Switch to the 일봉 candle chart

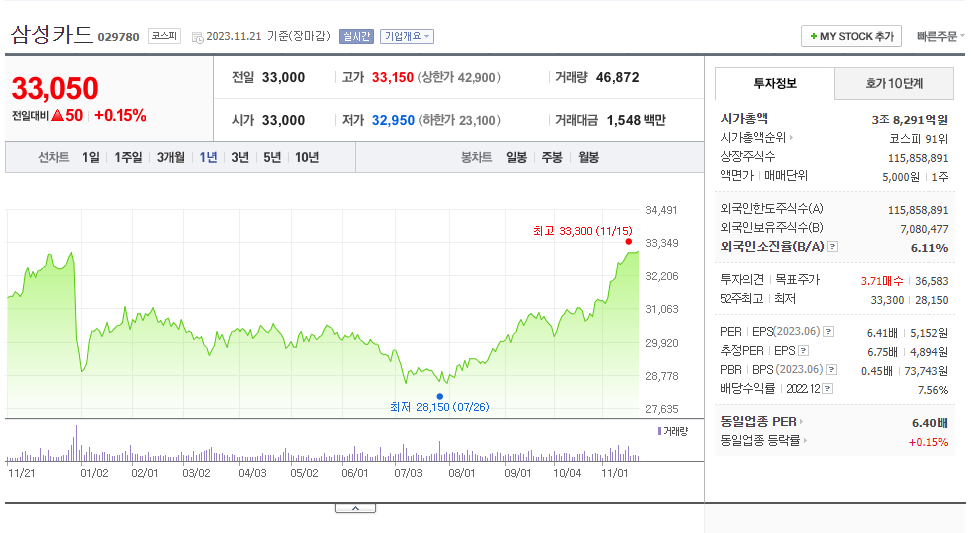[516, 157]
